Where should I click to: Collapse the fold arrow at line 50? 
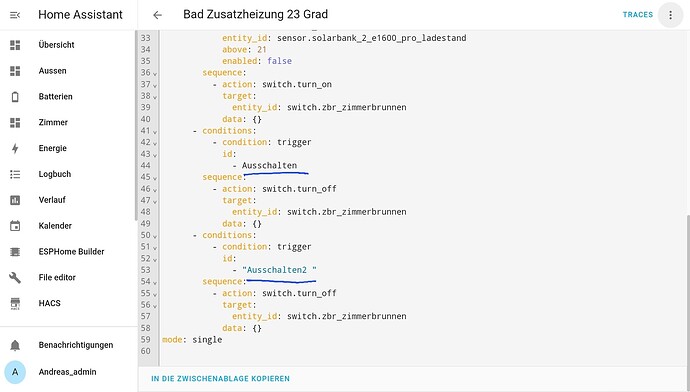point(155,236)
